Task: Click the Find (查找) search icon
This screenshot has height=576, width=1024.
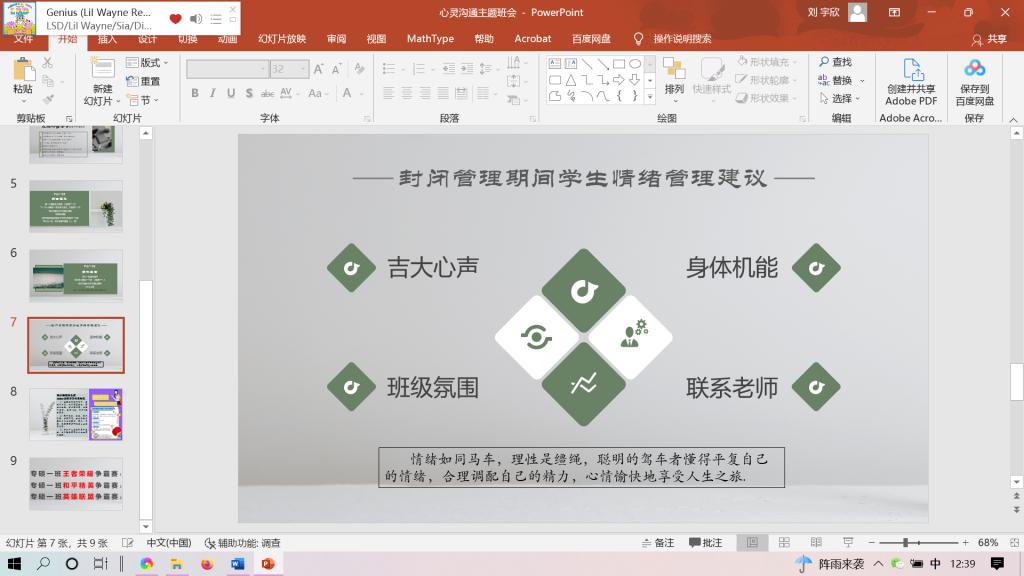Action: click(x=835, y=62)
